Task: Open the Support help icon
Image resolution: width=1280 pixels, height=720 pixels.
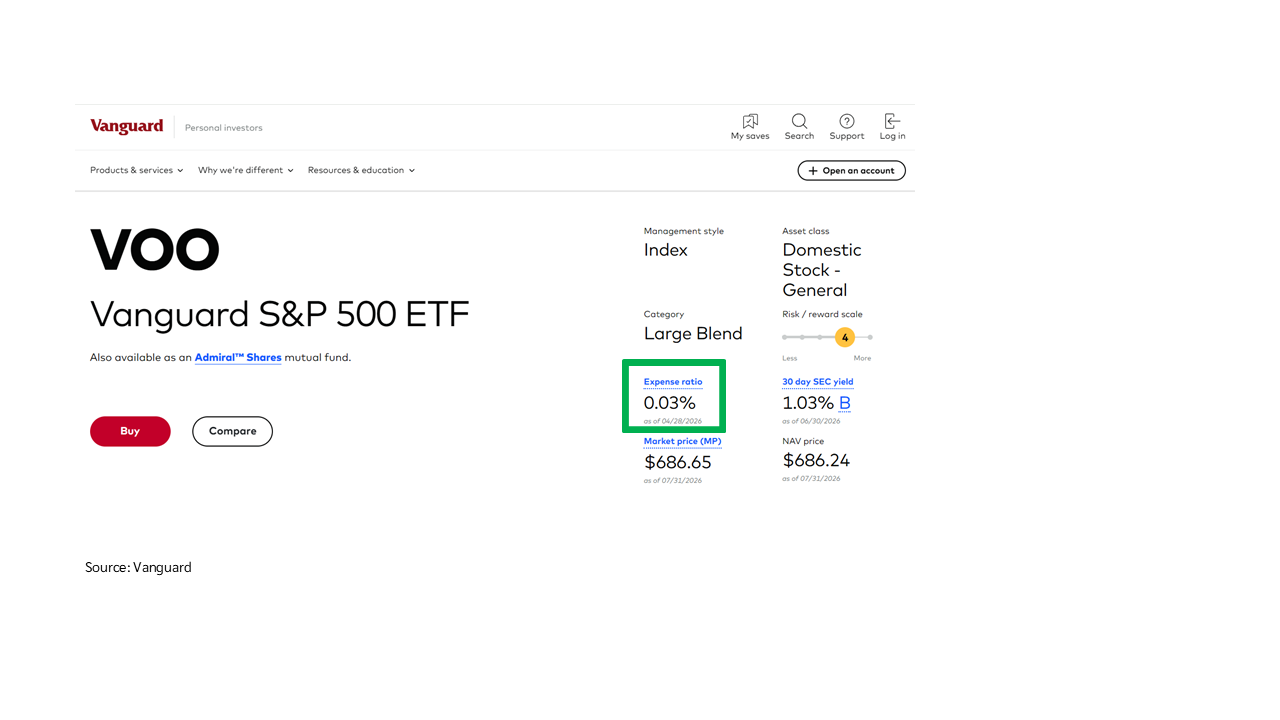Action: click(847, 121)
